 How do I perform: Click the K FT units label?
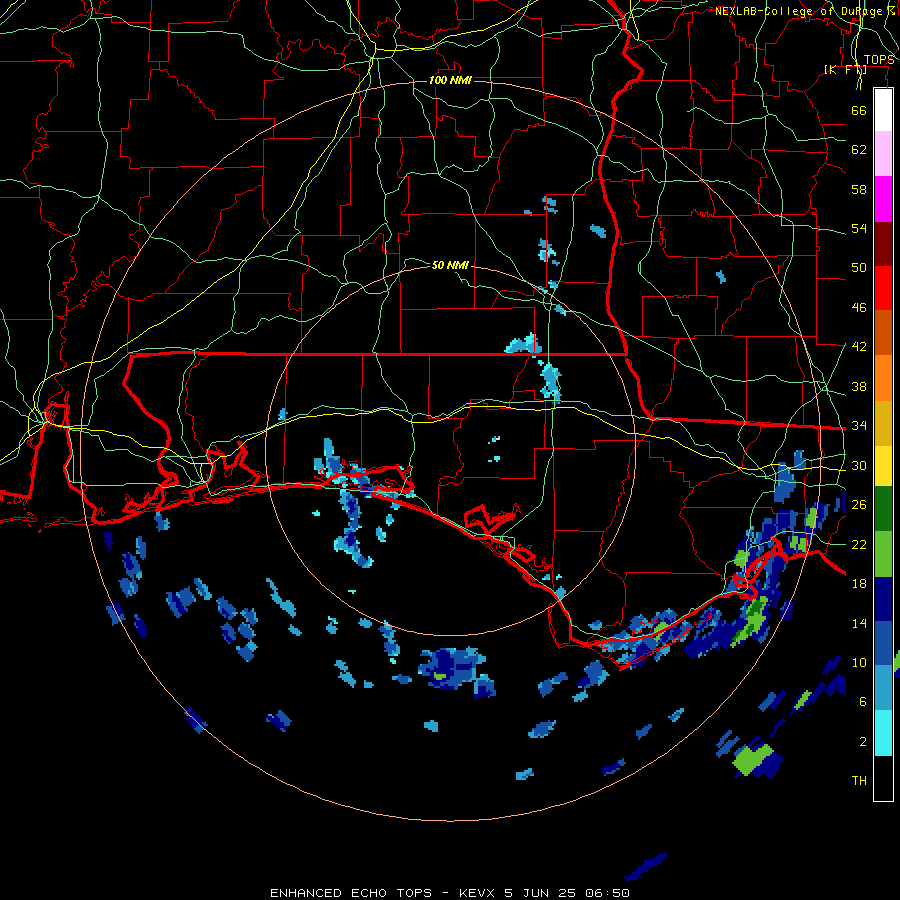845,69
